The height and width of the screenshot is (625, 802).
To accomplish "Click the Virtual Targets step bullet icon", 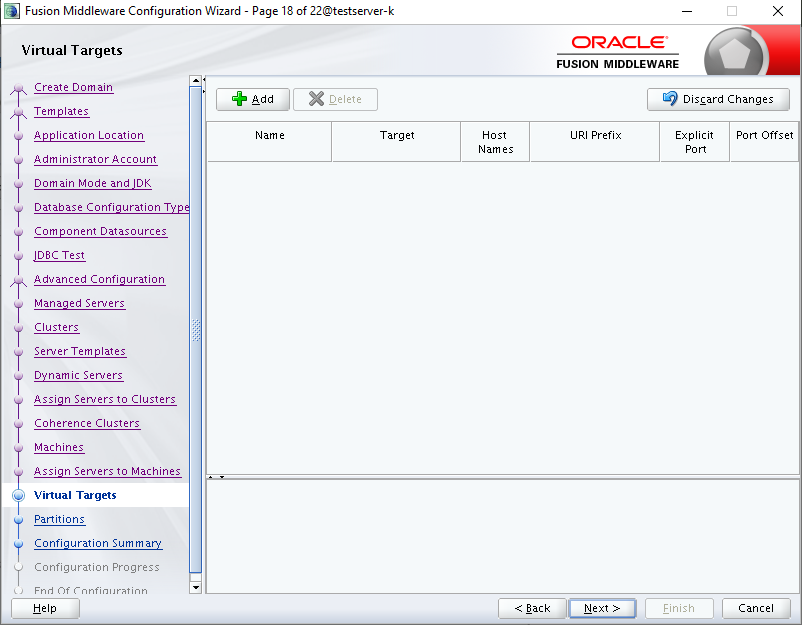I will 18,496.
